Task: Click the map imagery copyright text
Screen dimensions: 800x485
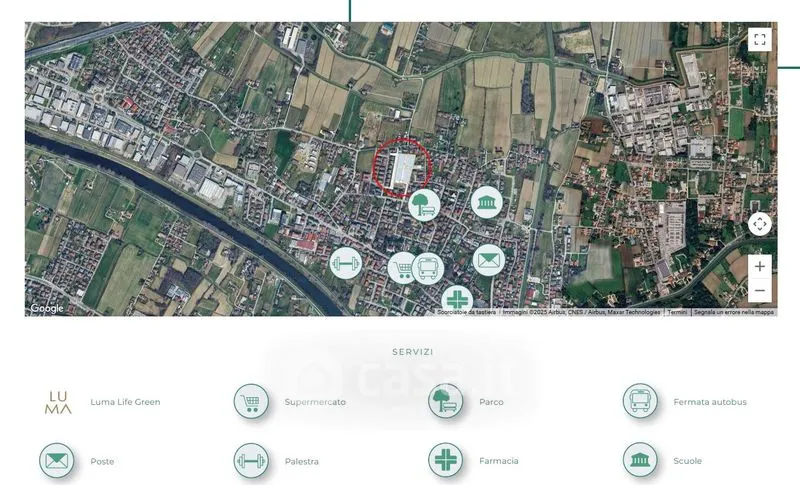Action: pos(581,312)
